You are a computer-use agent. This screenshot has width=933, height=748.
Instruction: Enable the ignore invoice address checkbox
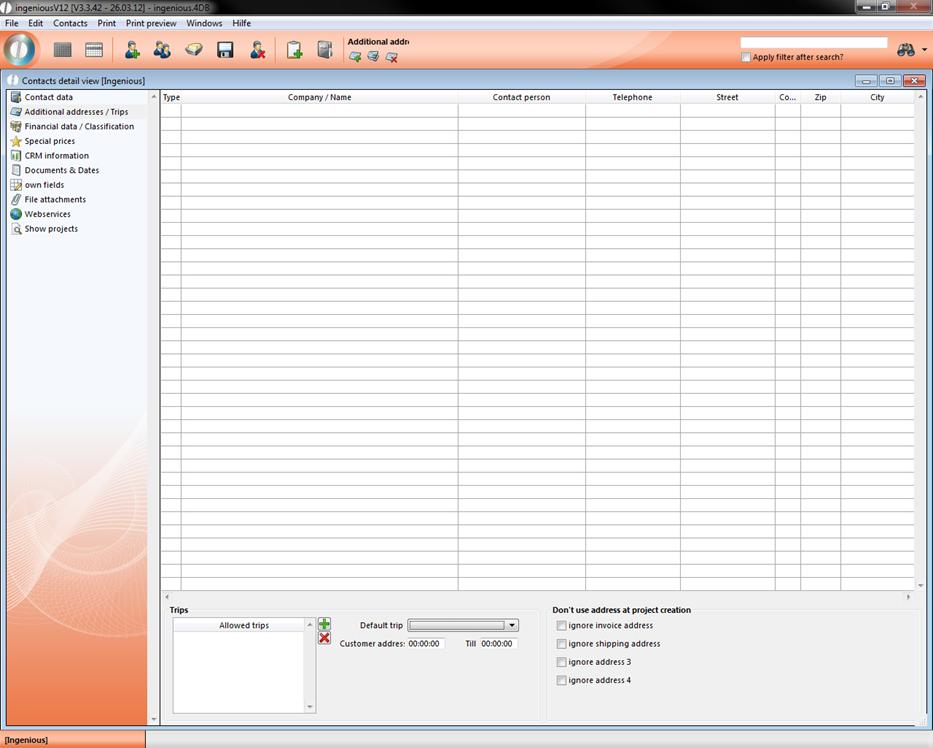[561, 626]
